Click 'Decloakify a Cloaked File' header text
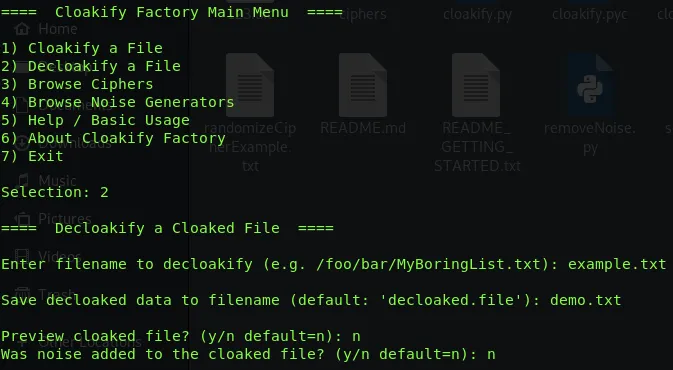 point(167,228)
